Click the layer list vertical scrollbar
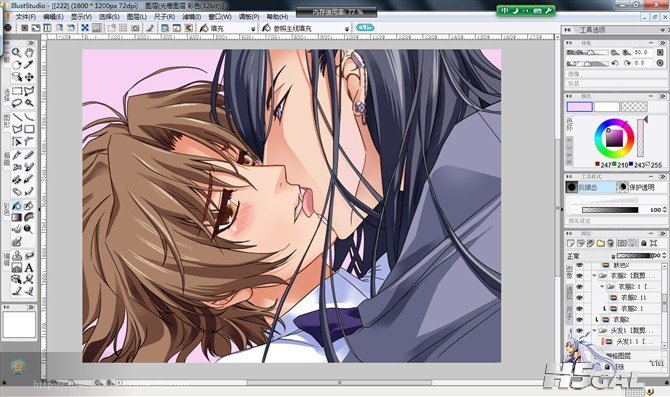The height and width of the screenshot is (397, 670). click(x=664, y=305)
